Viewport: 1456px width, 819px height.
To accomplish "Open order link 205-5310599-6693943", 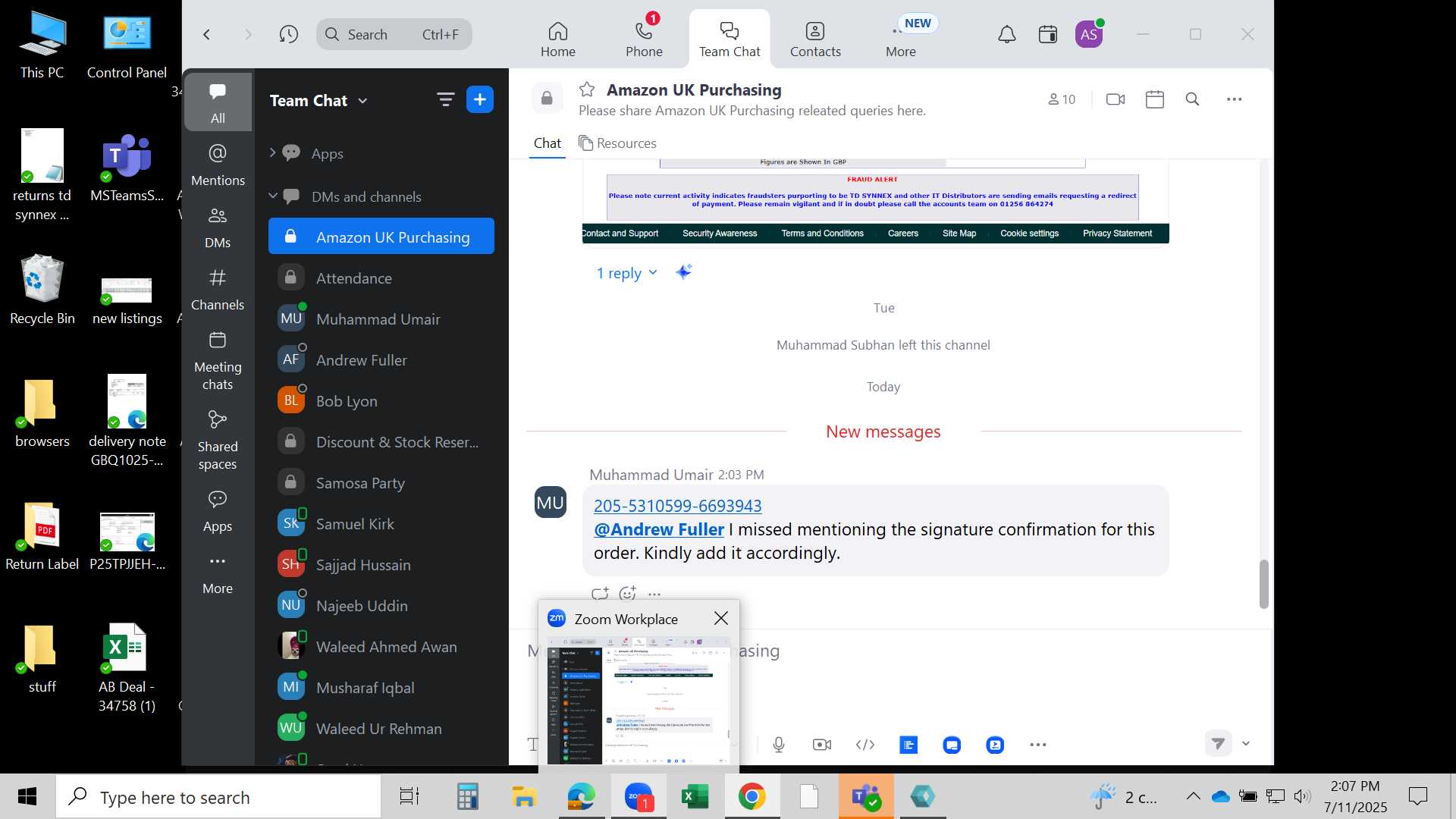I will pyautogui.click(x=677, y=506).
